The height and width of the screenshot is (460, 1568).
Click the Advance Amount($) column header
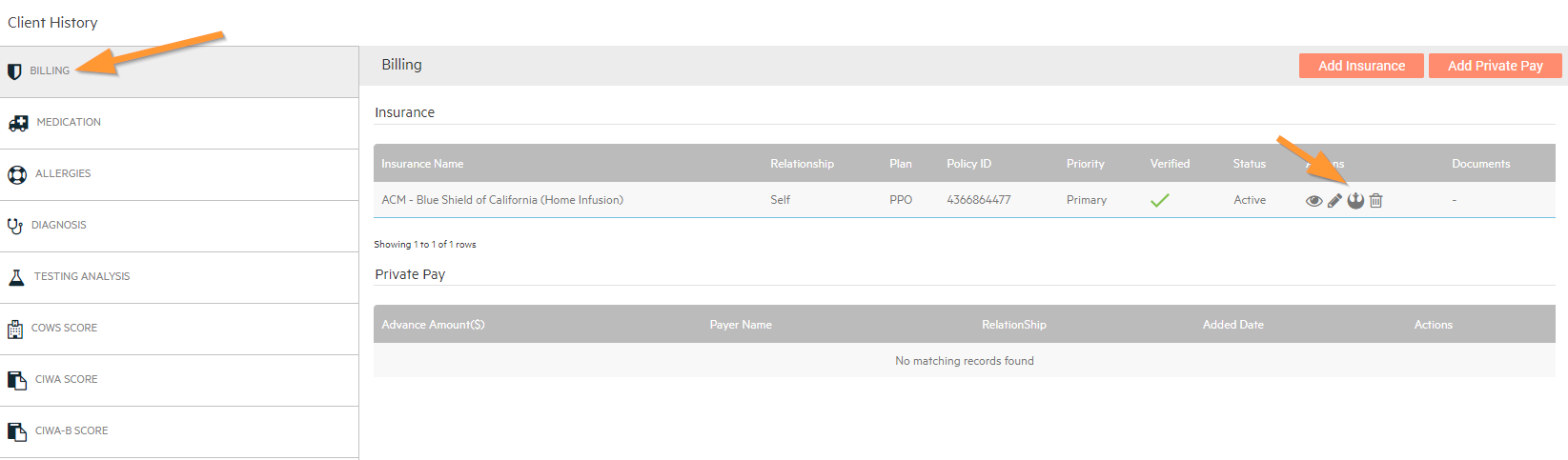433,325
